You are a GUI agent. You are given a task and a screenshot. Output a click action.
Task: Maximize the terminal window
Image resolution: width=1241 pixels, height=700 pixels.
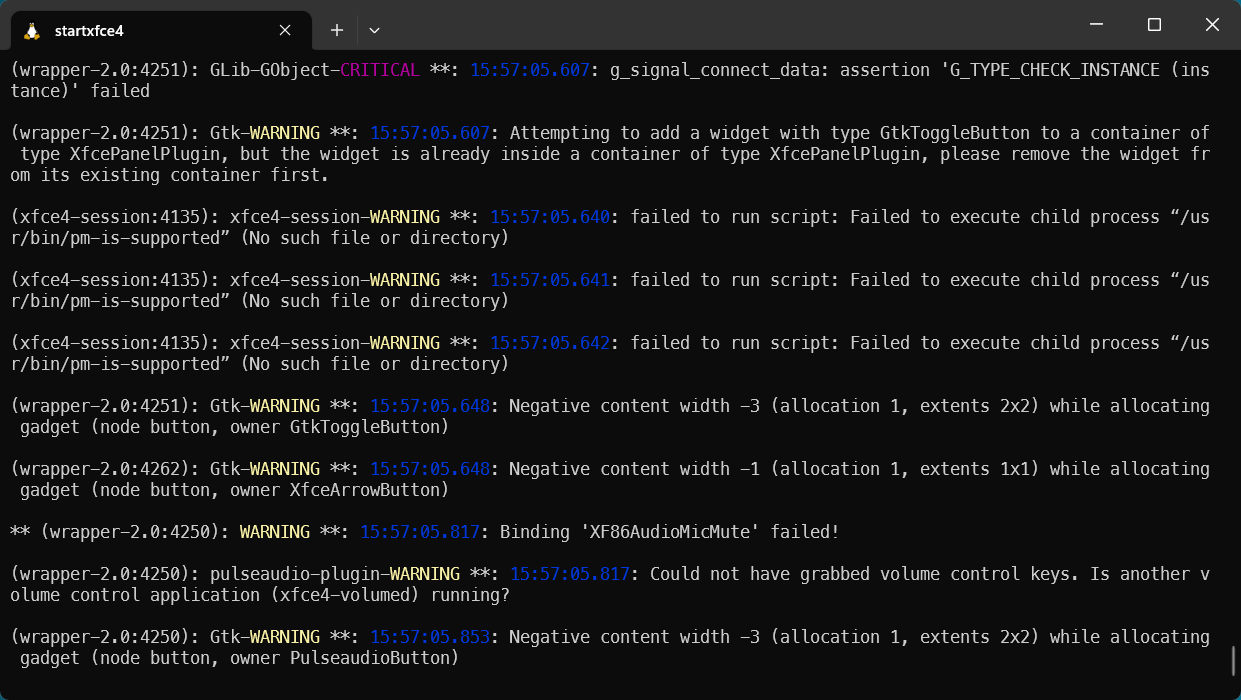[1154, 25]
